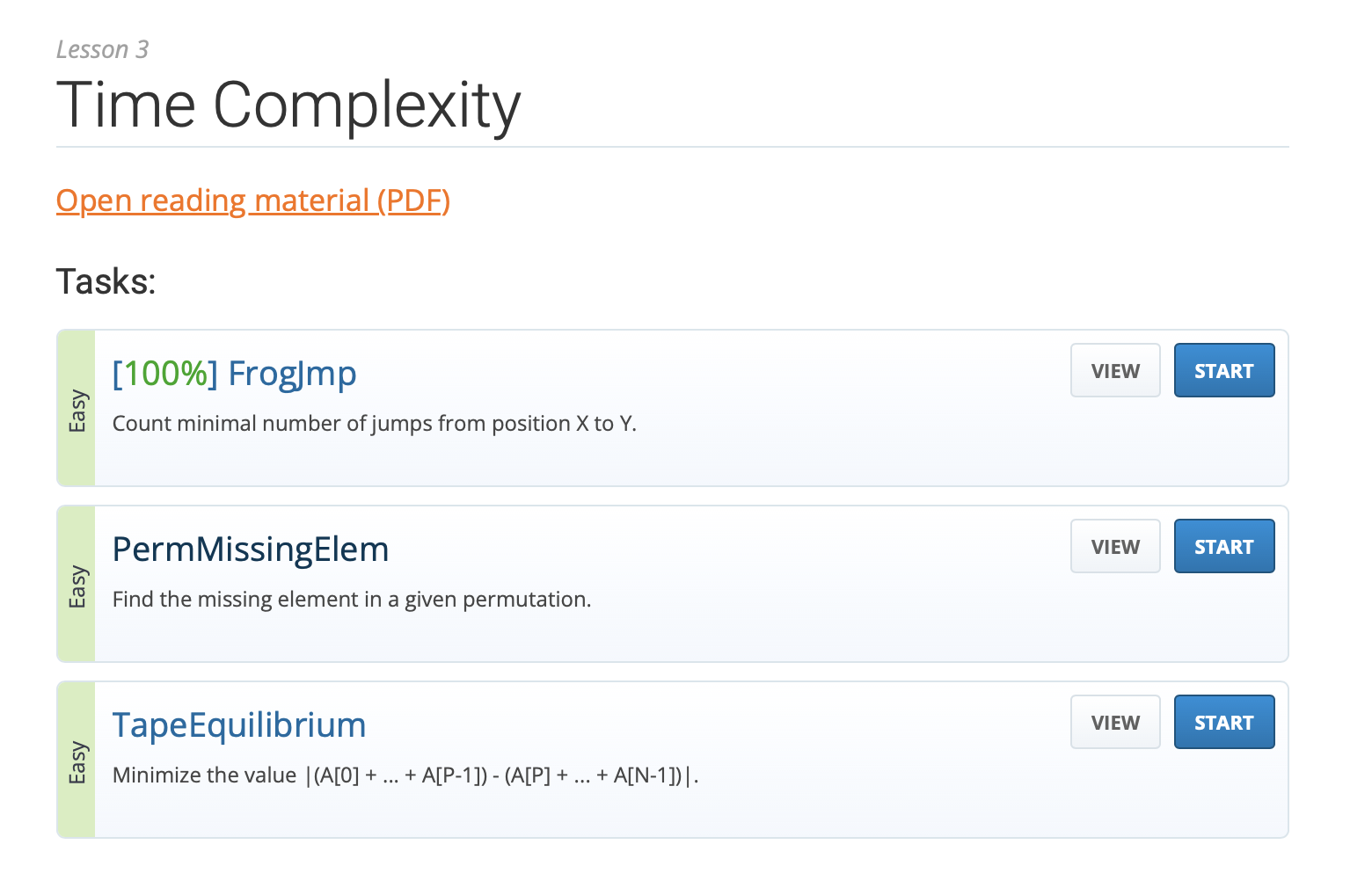The width and height of the screenshot is (1372, 888).
Task: Click the Easy difficulty label on FrogJmp
Action: [x=77, y=410]
